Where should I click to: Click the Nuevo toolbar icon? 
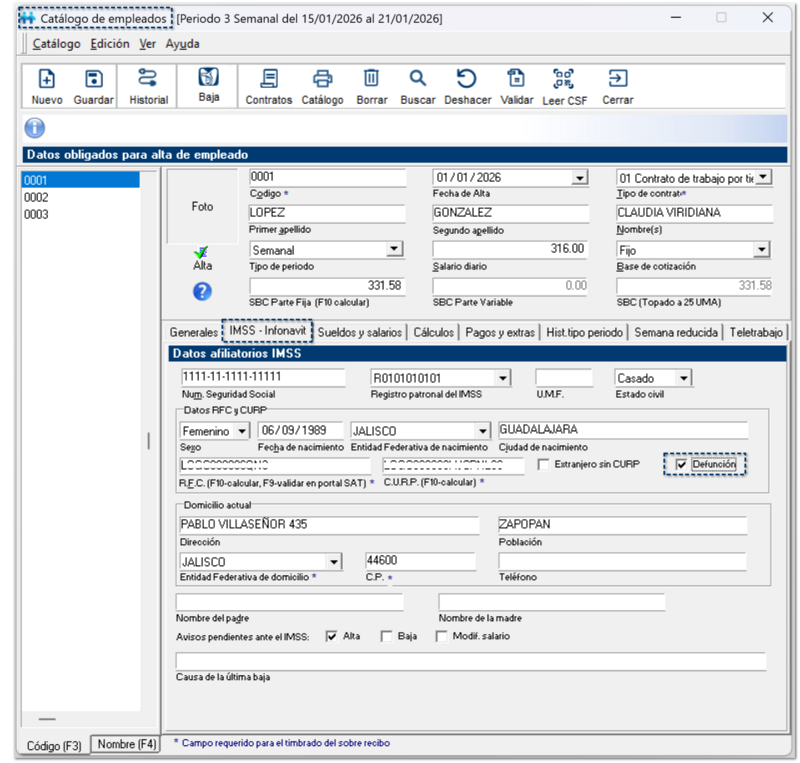pyautogui.click(x=46, y=80)
